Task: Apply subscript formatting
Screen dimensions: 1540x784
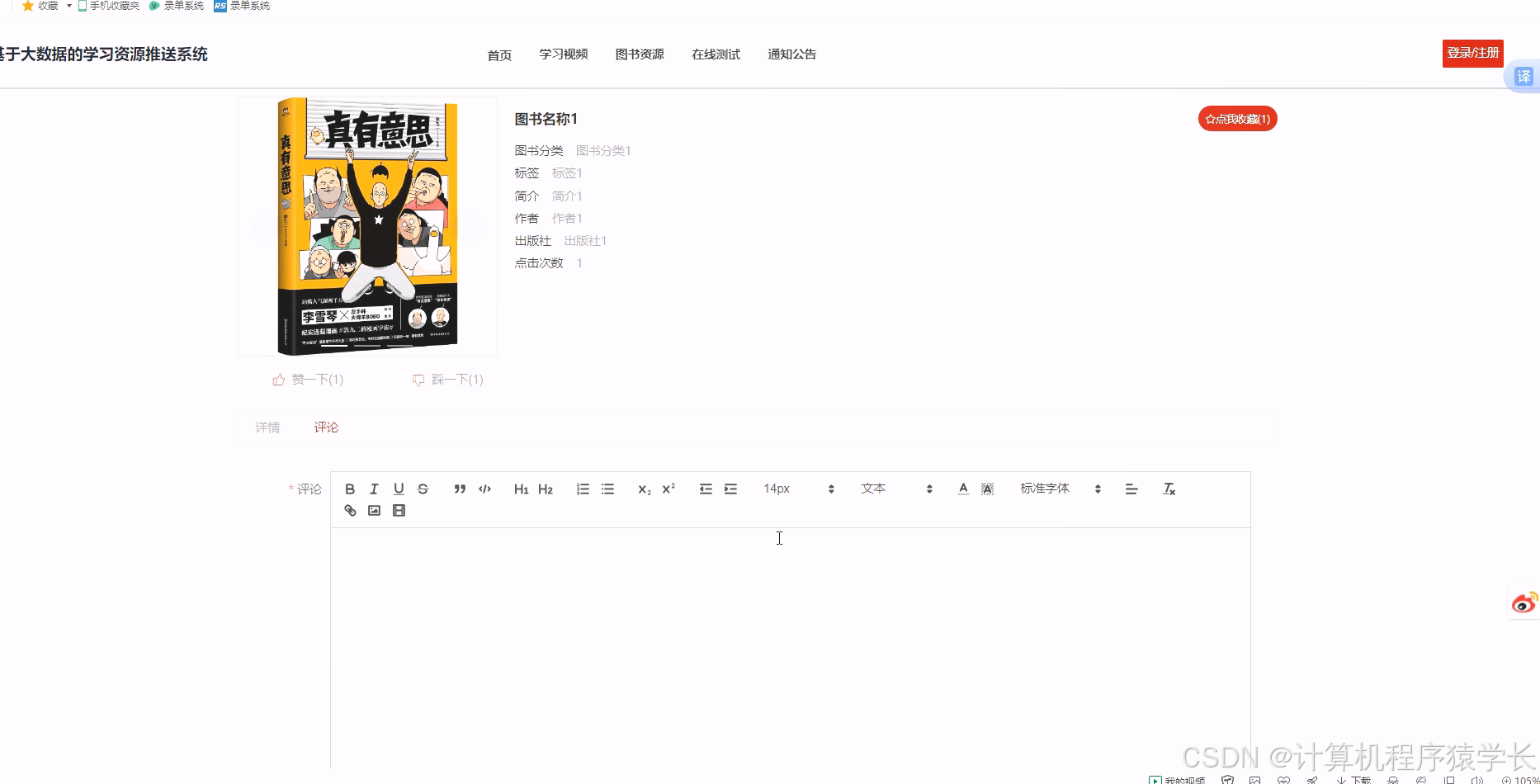Action: point(645,489)
